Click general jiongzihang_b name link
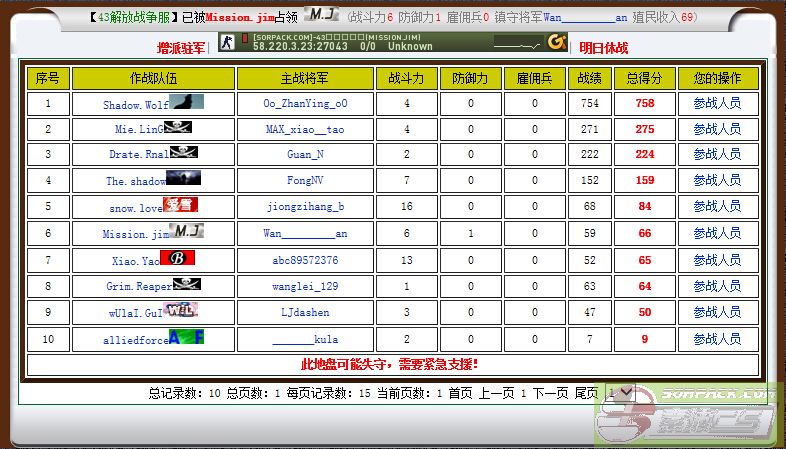786x449 pixels. pyautogui.click(x=305, y=207)
